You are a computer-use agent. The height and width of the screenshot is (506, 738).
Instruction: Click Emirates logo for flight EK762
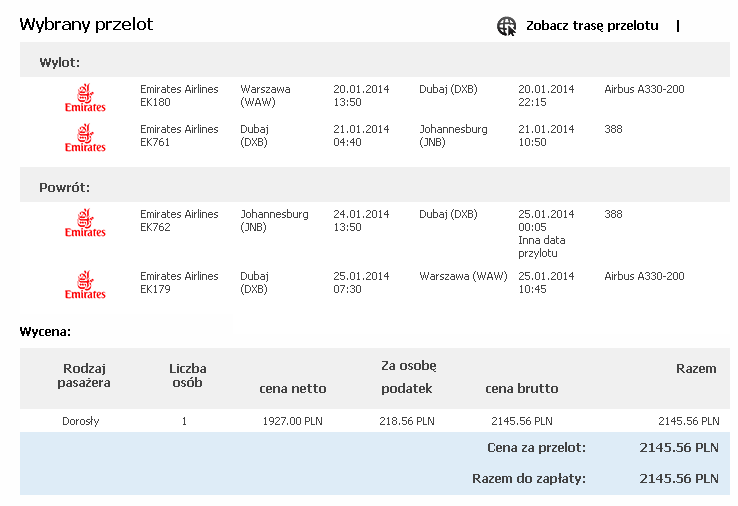[85, 223]
